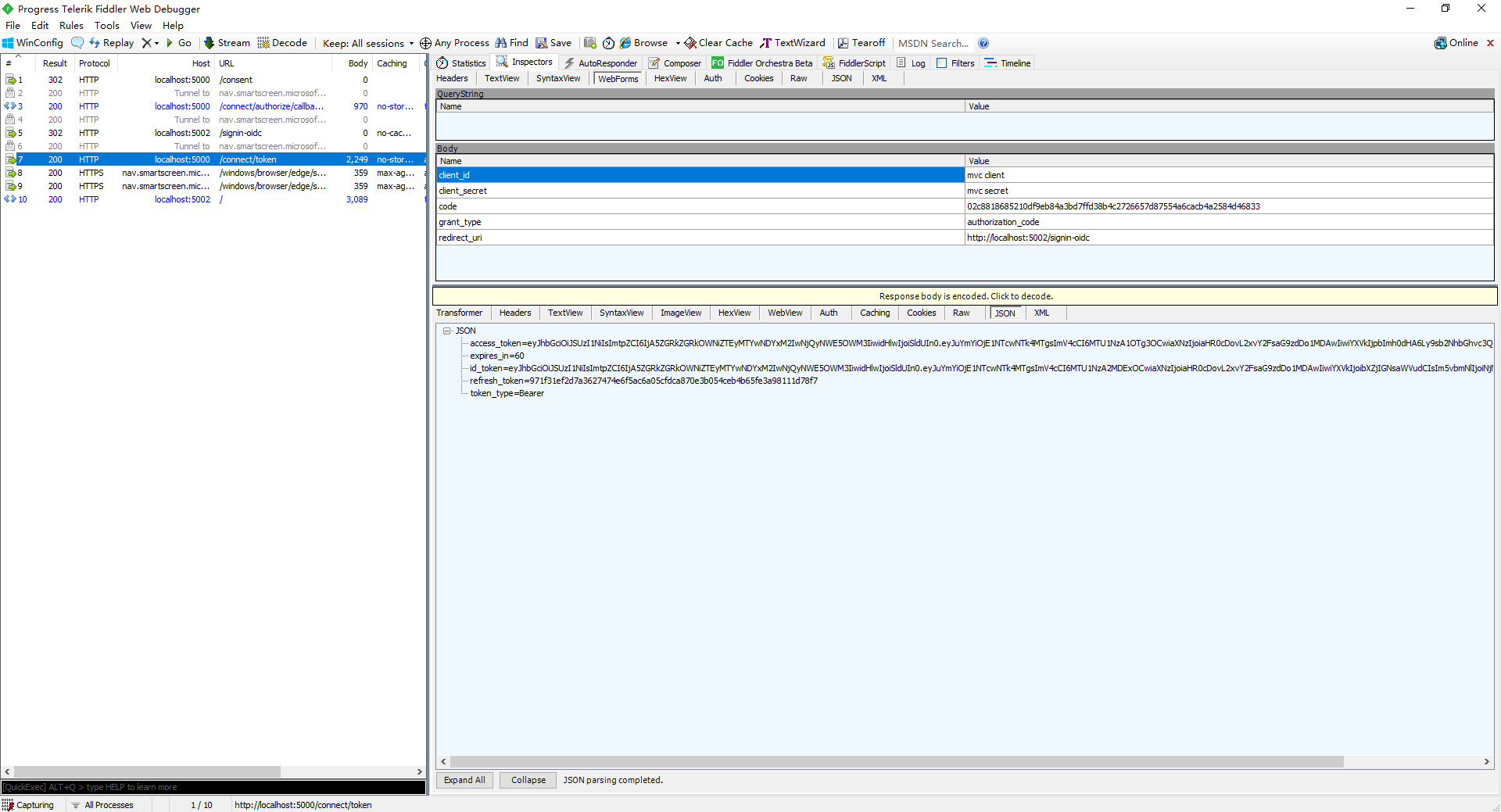Image resolution: width=1501 pixels, height=812 pixels.
Task: Click the timer clock icon
Action: [608, 43]
